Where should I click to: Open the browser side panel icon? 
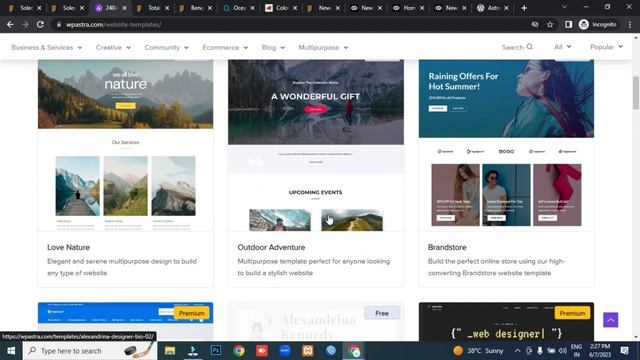coord(568,24)
